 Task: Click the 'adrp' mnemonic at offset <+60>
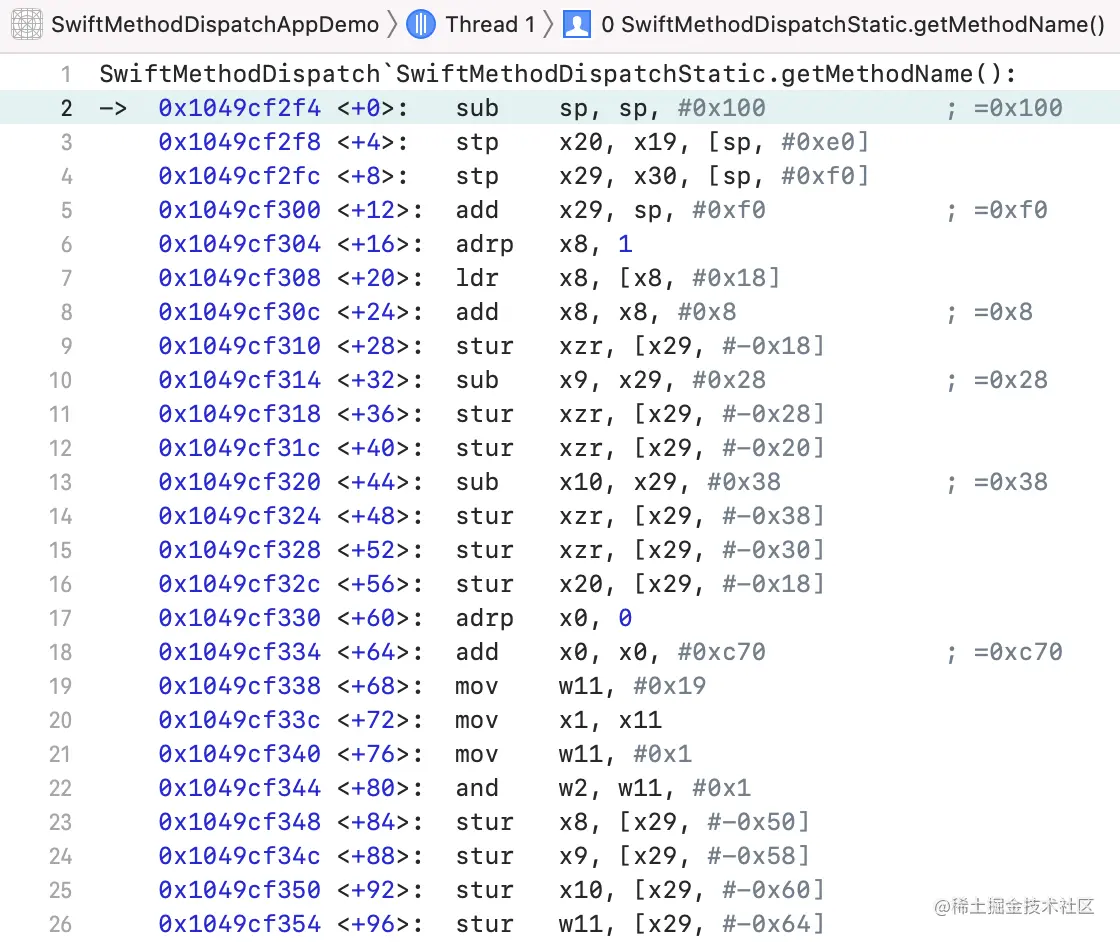484,619
